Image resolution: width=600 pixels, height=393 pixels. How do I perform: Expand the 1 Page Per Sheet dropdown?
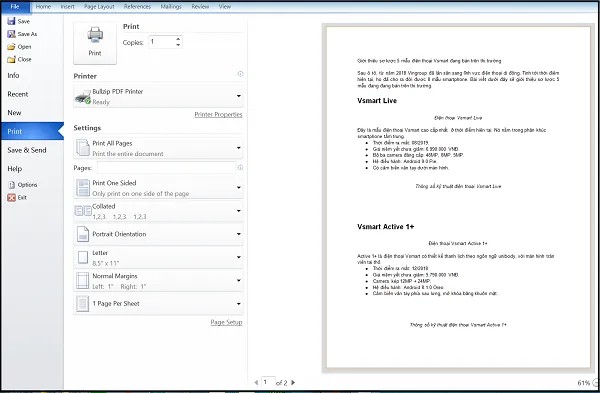158,304
